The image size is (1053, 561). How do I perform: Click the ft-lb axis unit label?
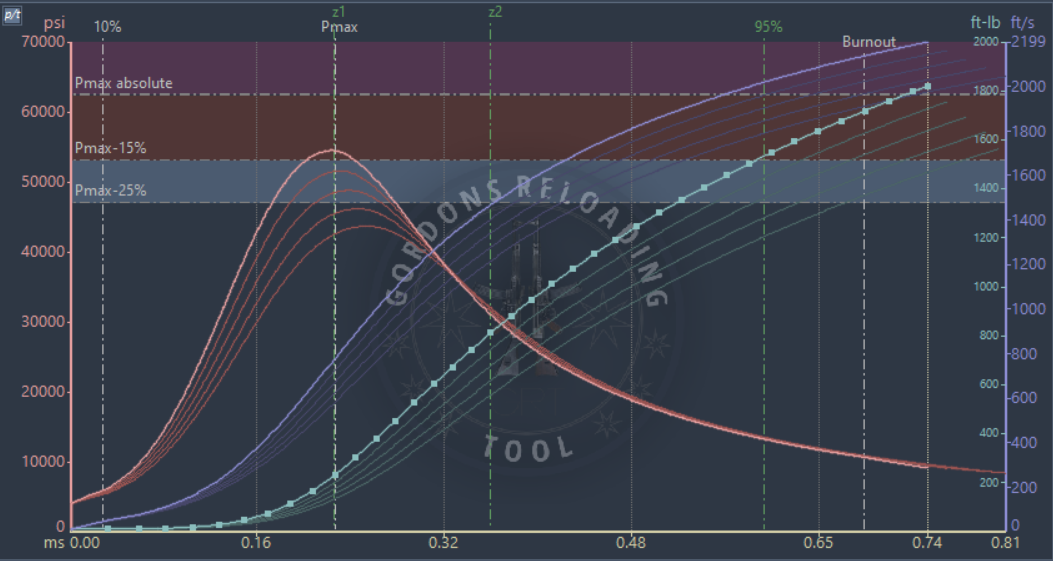click(985, 21)
